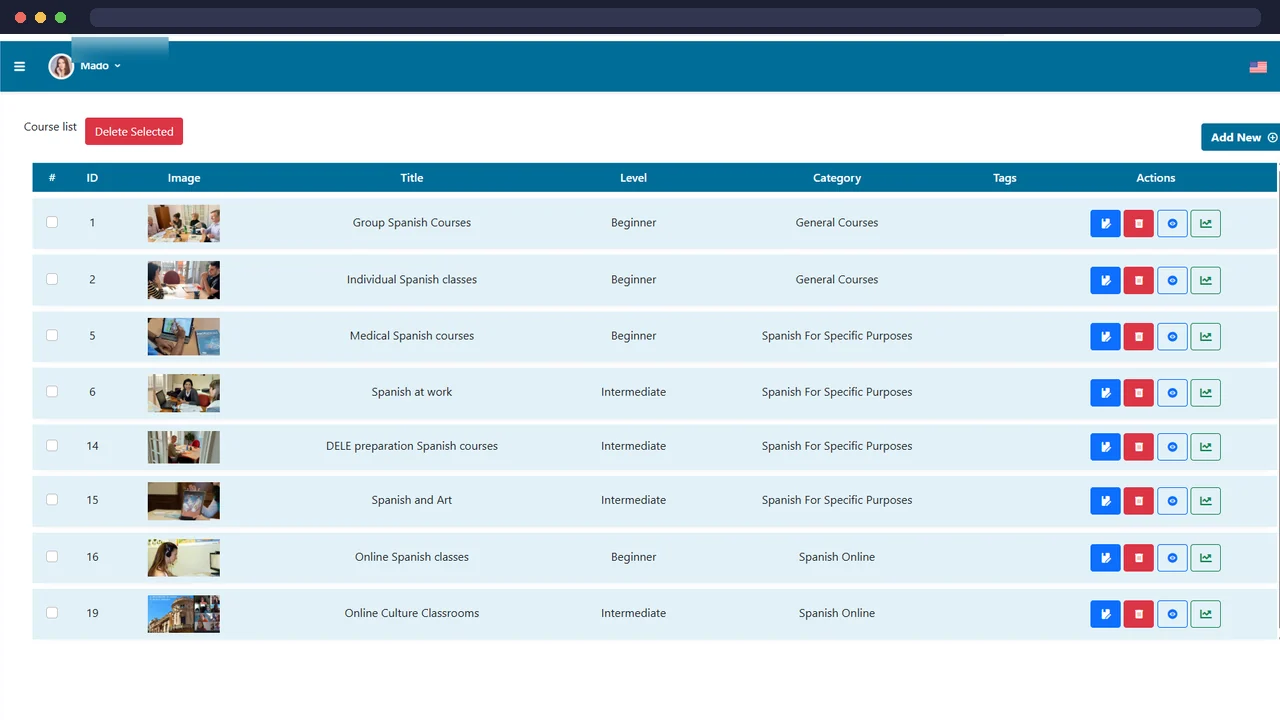Edit Online Spanish classes course
The height and width of the screenshot is (720, 1280).
[1105, 558]
